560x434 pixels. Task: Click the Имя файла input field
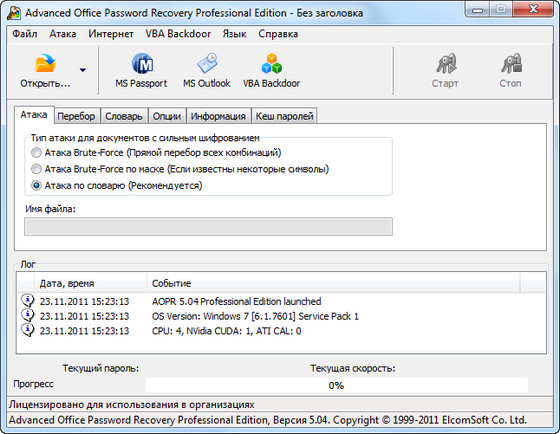209,226
